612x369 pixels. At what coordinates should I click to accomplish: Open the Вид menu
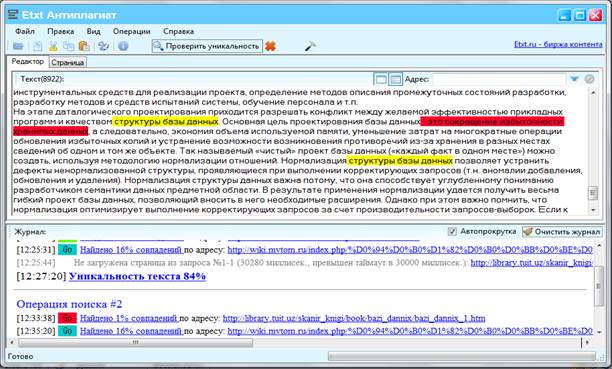pyautogui.click(x=93, y=31)
